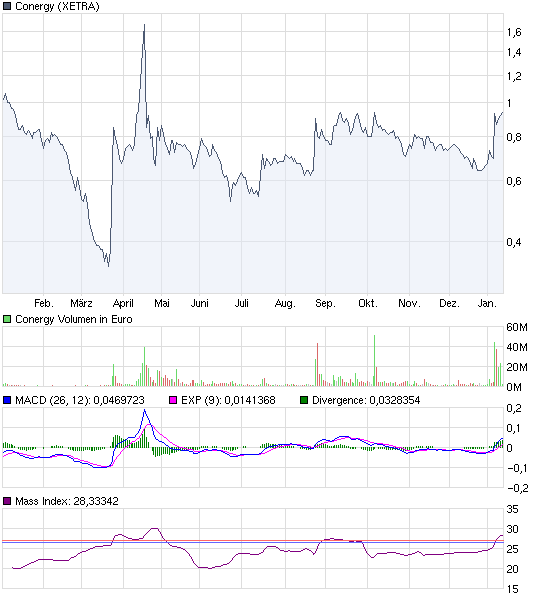
Task: Click the 60M volume axis value
Action: pos(517,327)
